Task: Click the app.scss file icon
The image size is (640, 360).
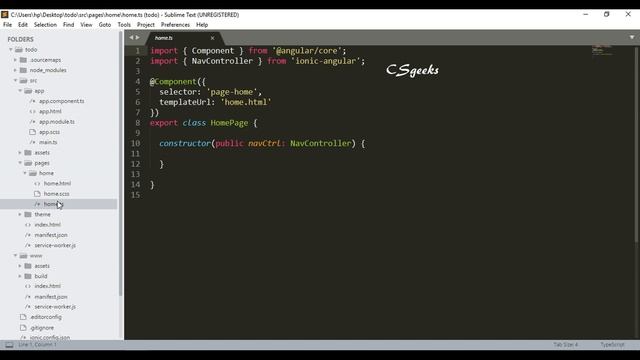Action: click(x=33, y=132)
